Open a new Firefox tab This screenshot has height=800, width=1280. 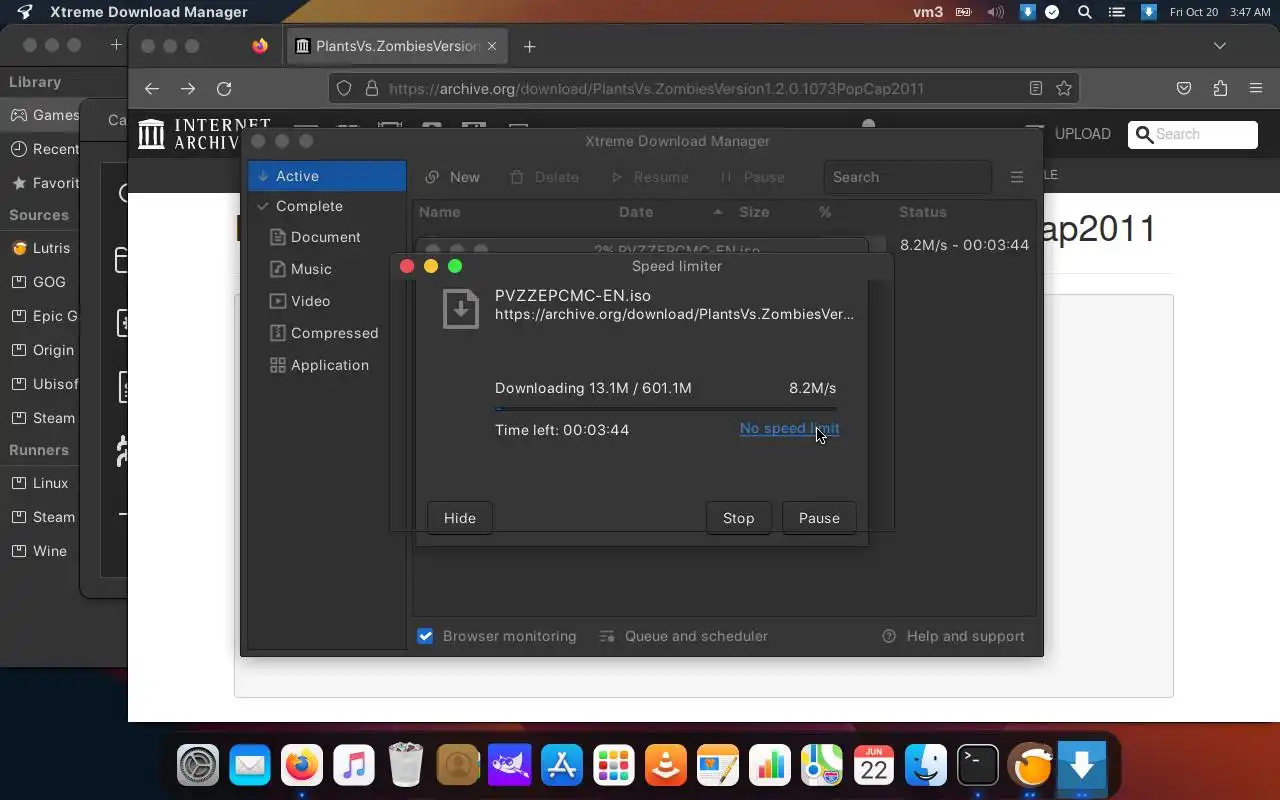click(x=530, y=46)
